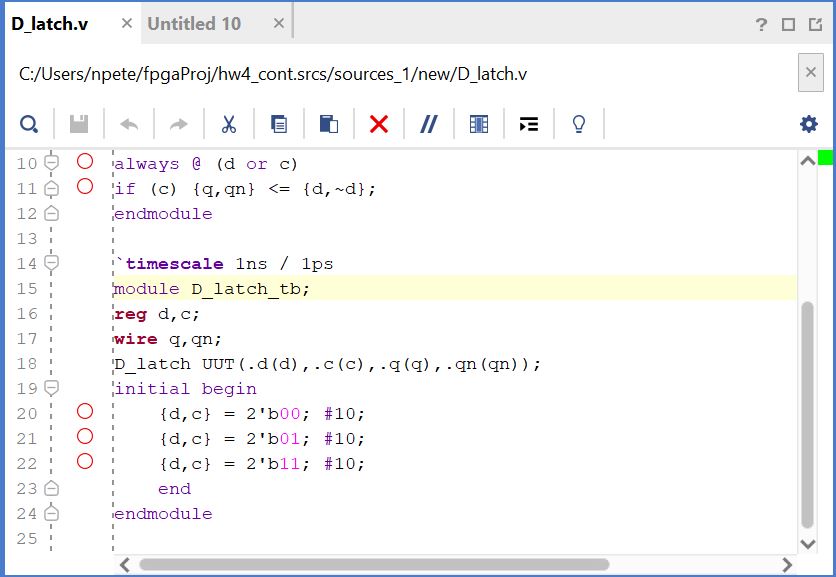
Task: Switch to the Untitled 10 tab
Action: (194, 24)
